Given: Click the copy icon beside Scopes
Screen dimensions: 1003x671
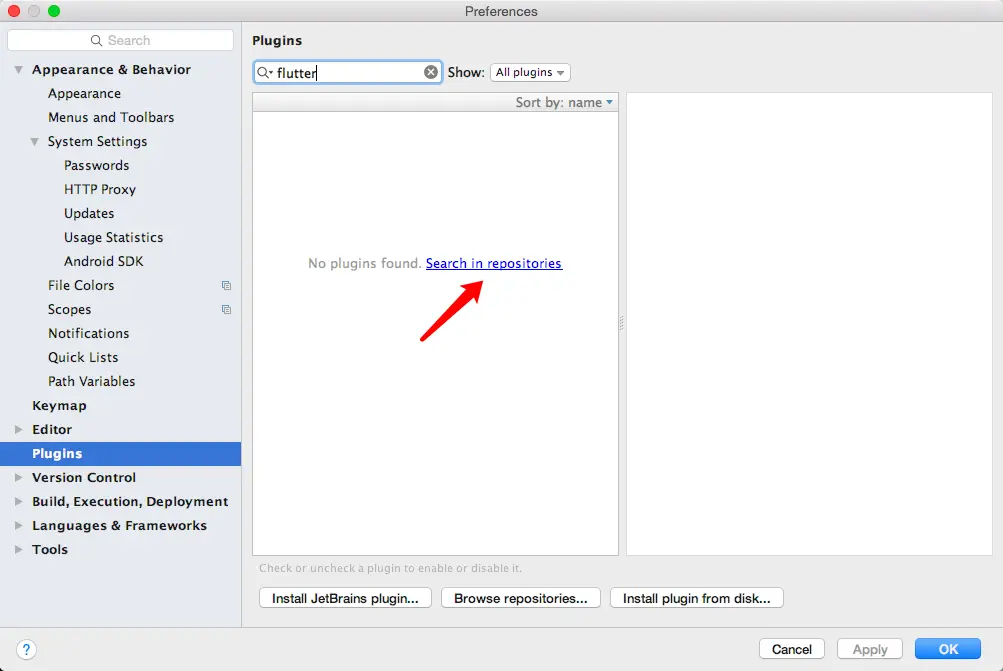Looking at the screenshot, I should (x=226, y=310).
